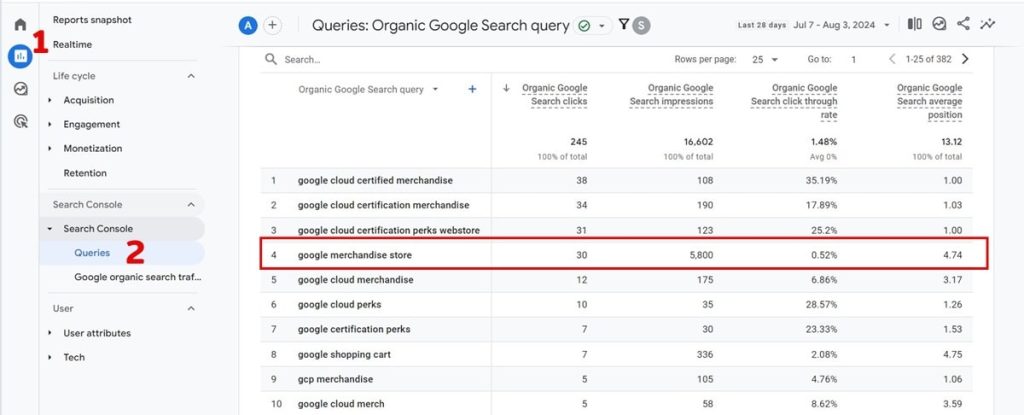Expand the Acquisition topic
This screenshot has height=415, width=1024.
click(51, 100)
